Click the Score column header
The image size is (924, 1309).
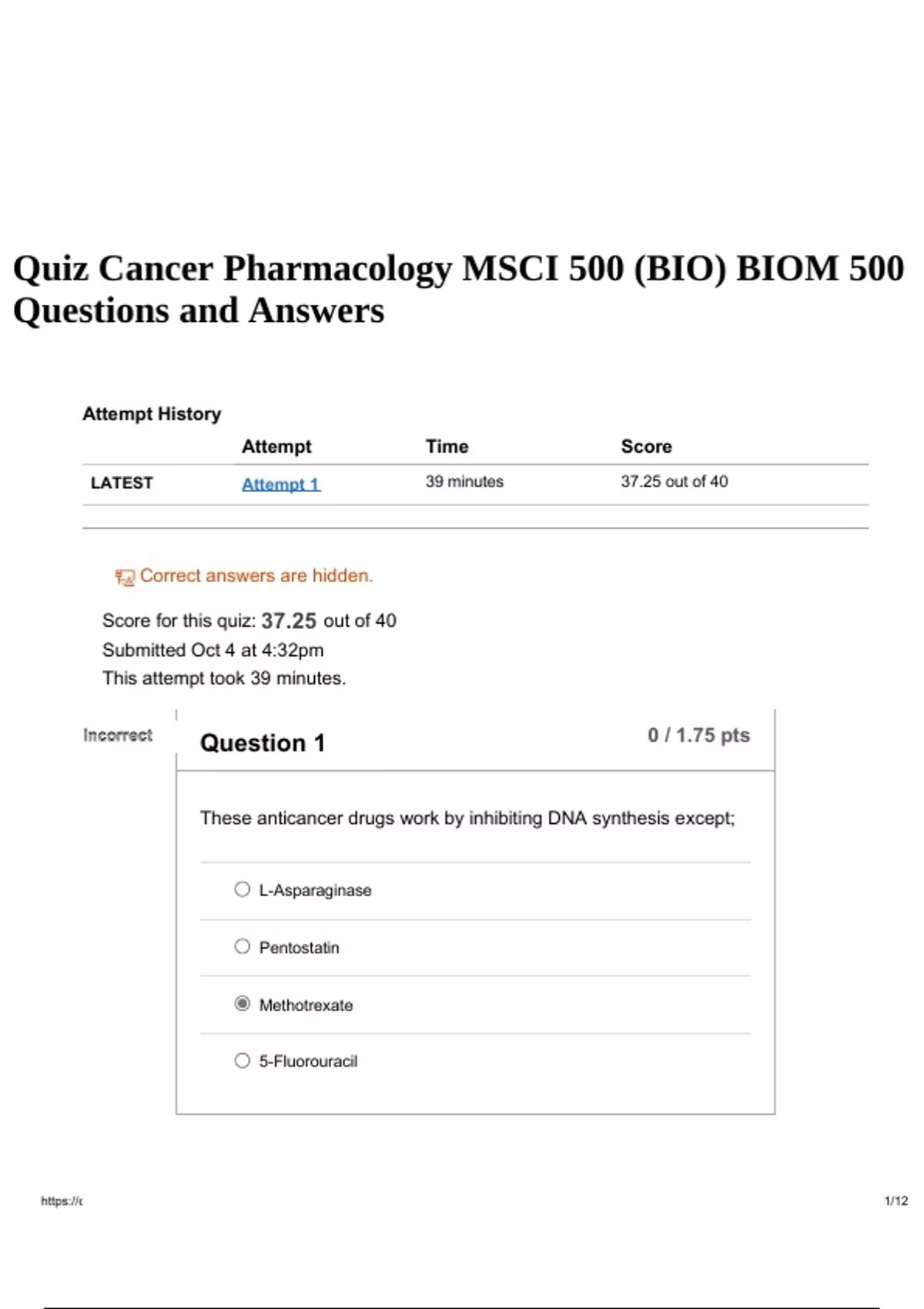click(646, 447)
